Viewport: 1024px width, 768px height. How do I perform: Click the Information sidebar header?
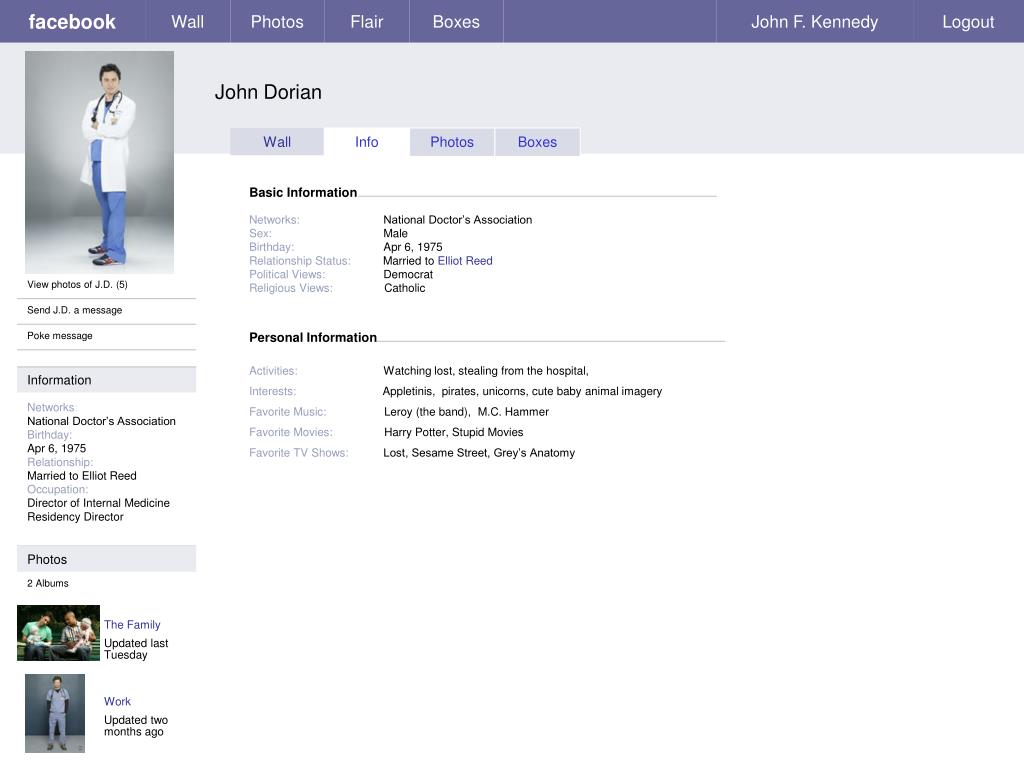(106, 380)
